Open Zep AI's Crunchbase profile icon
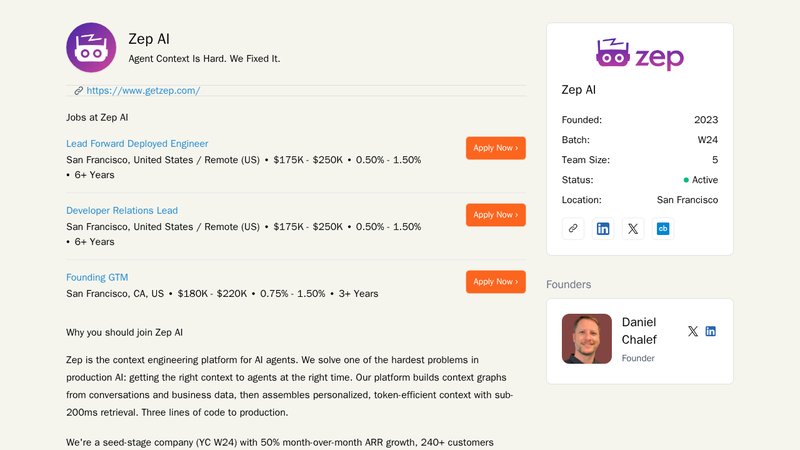 [662, 228]
